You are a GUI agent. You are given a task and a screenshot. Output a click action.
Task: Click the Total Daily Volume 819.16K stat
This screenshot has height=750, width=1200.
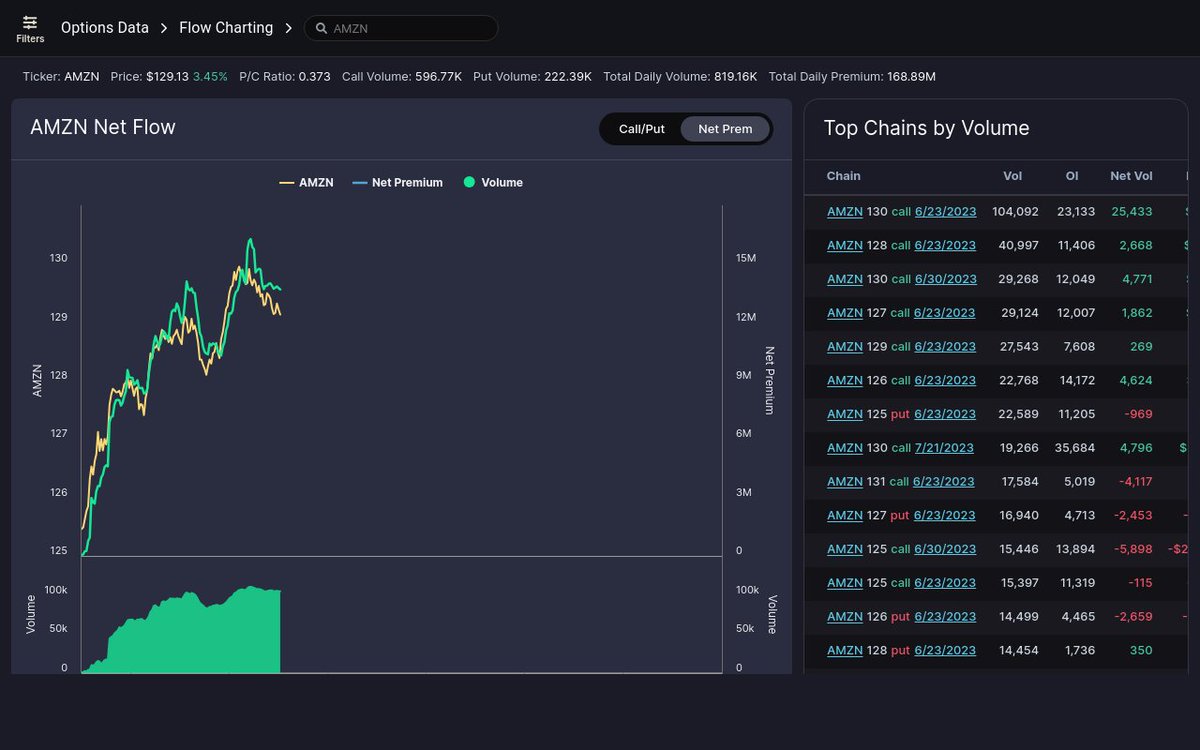(x=680, y=77)
